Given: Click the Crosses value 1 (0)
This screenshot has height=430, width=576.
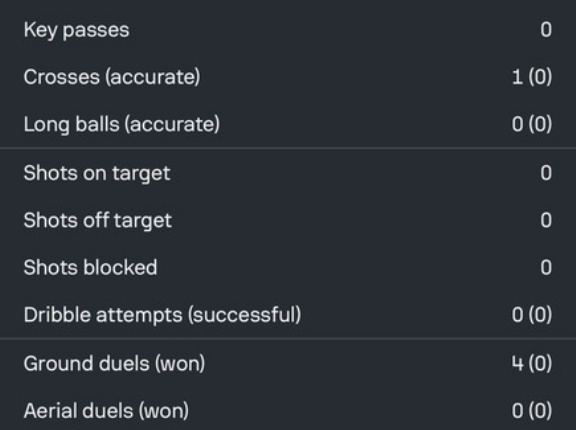Looking at the screenshot, I should (x=532, y=77).
